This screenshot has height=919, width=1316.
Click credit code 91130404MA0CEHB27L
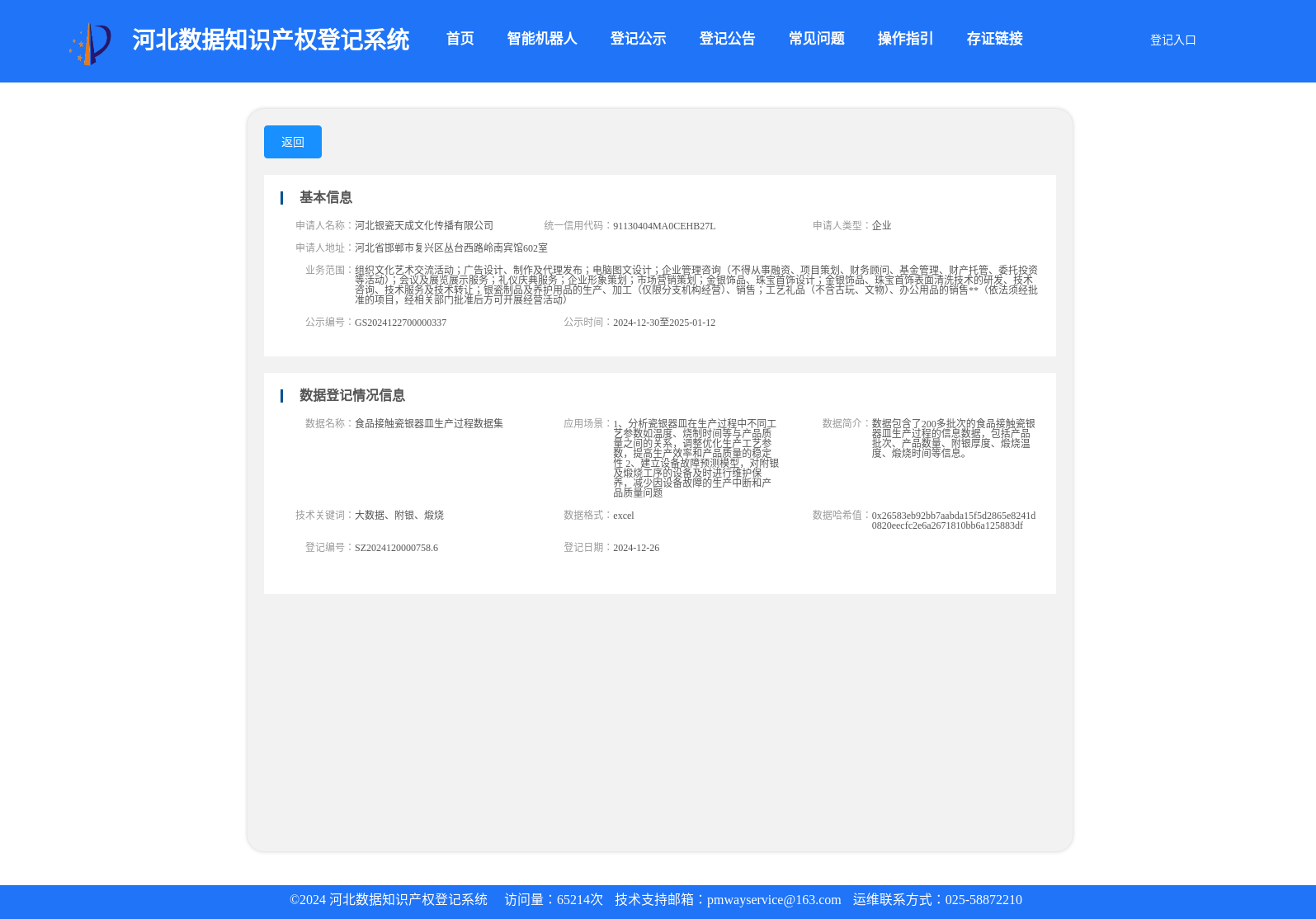pyautogui.click(x=664, y=226)
